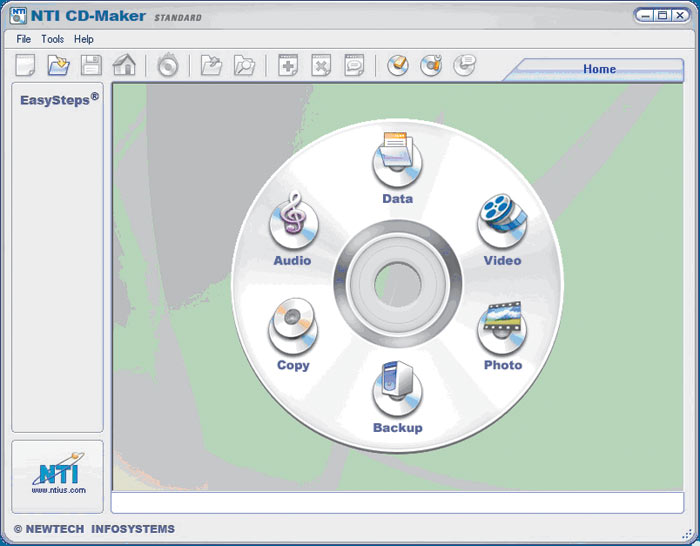Image resolution: width=700 pixels, height=546 pixels.
Task: Click the Copy label on disc
Action: point(293,365)
